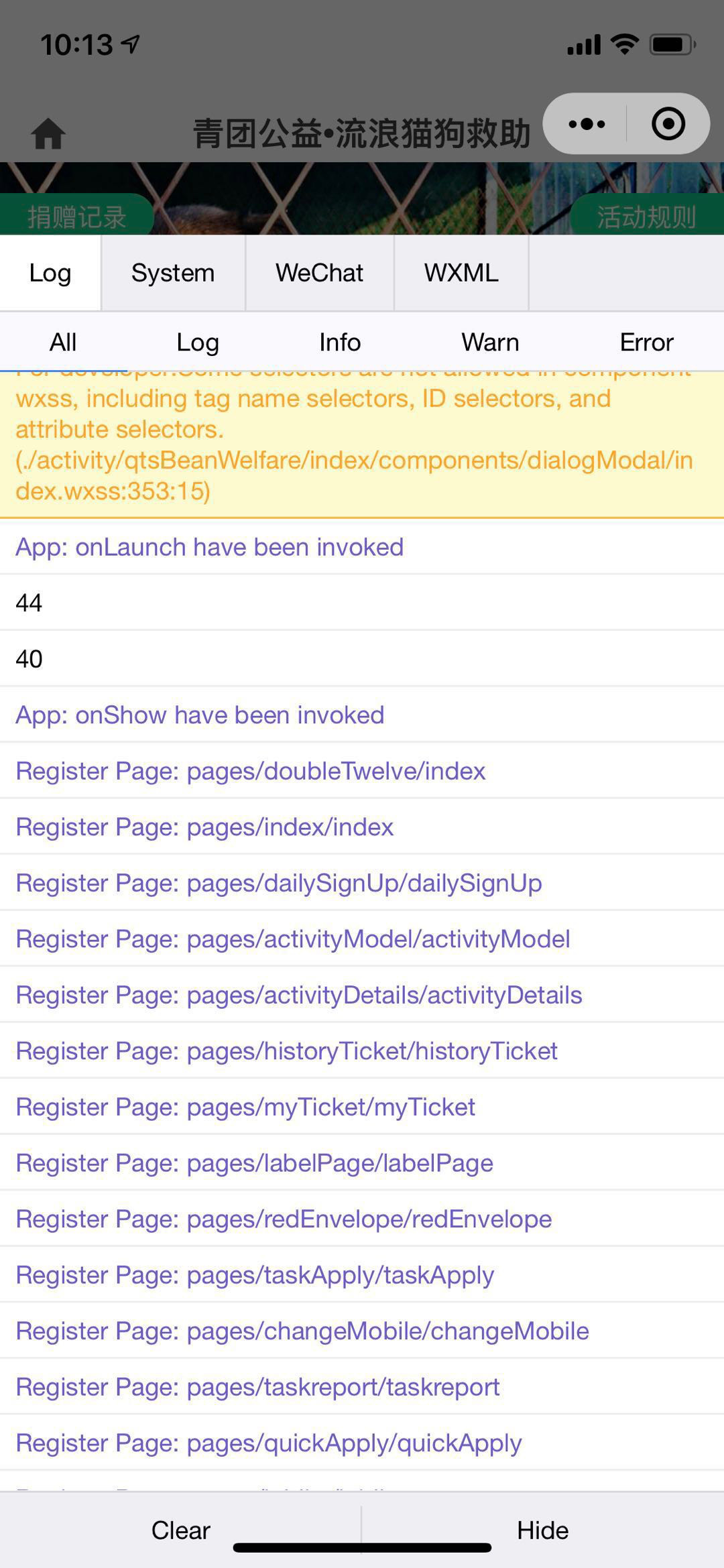Open the 活动规则 activity rules button

[646, 216]
